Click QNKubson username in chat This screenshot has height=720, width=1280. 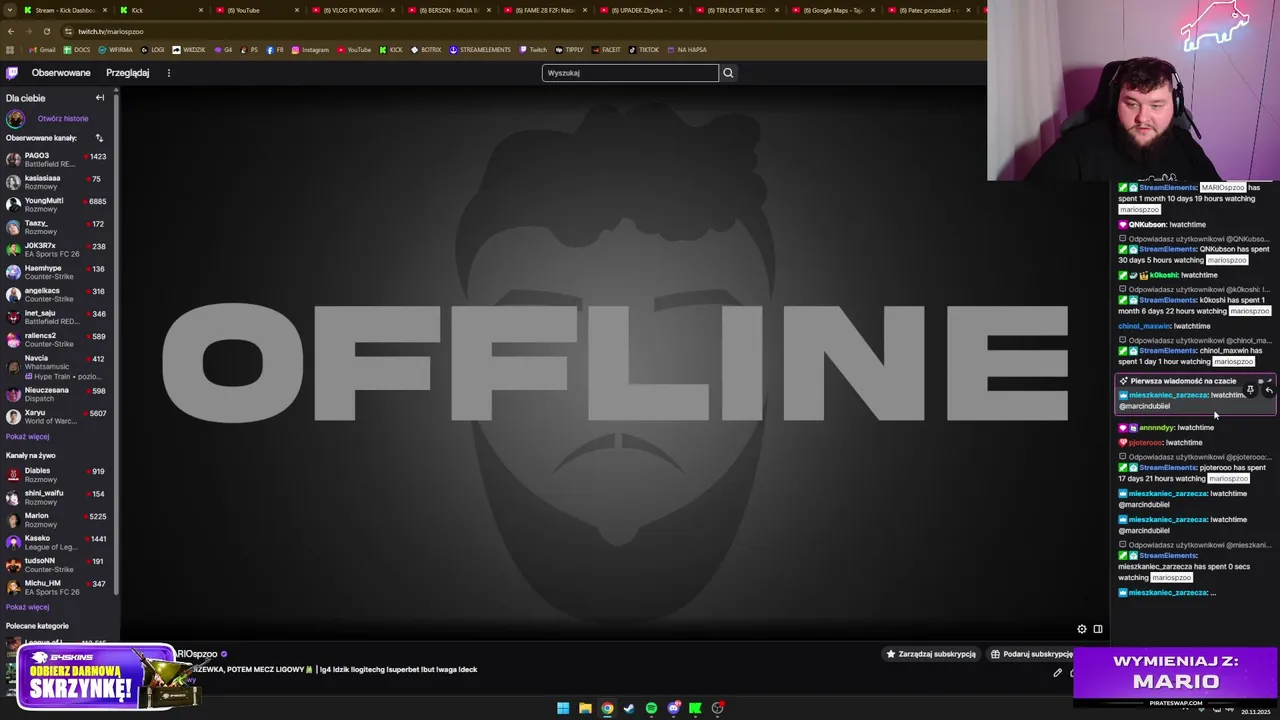coord(1147,225)
